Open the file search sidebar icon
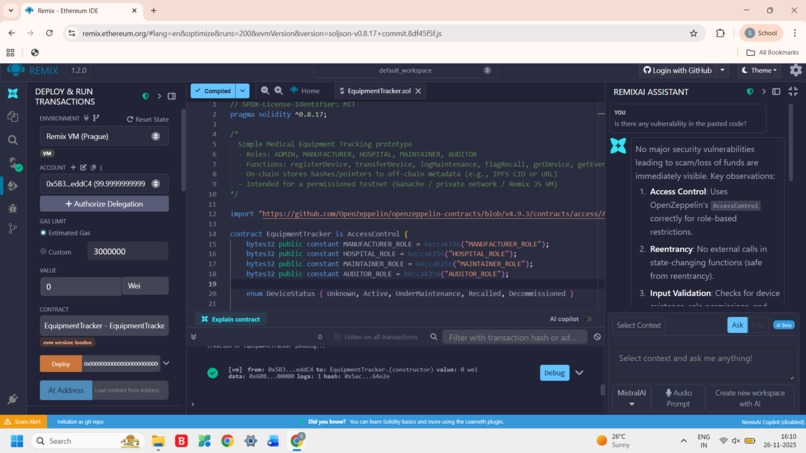 tap(13, 140)
